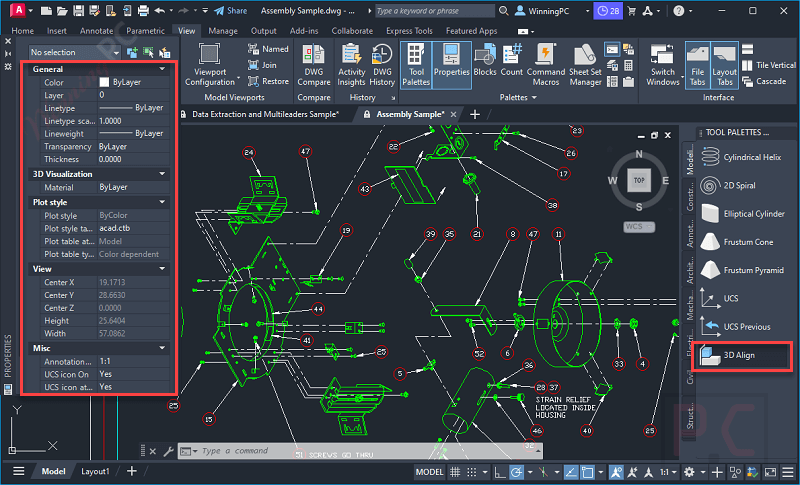Select Elliptical Cylinder tool
The width and height of the screenshot is (800, 485).
[x=742, y=214]
